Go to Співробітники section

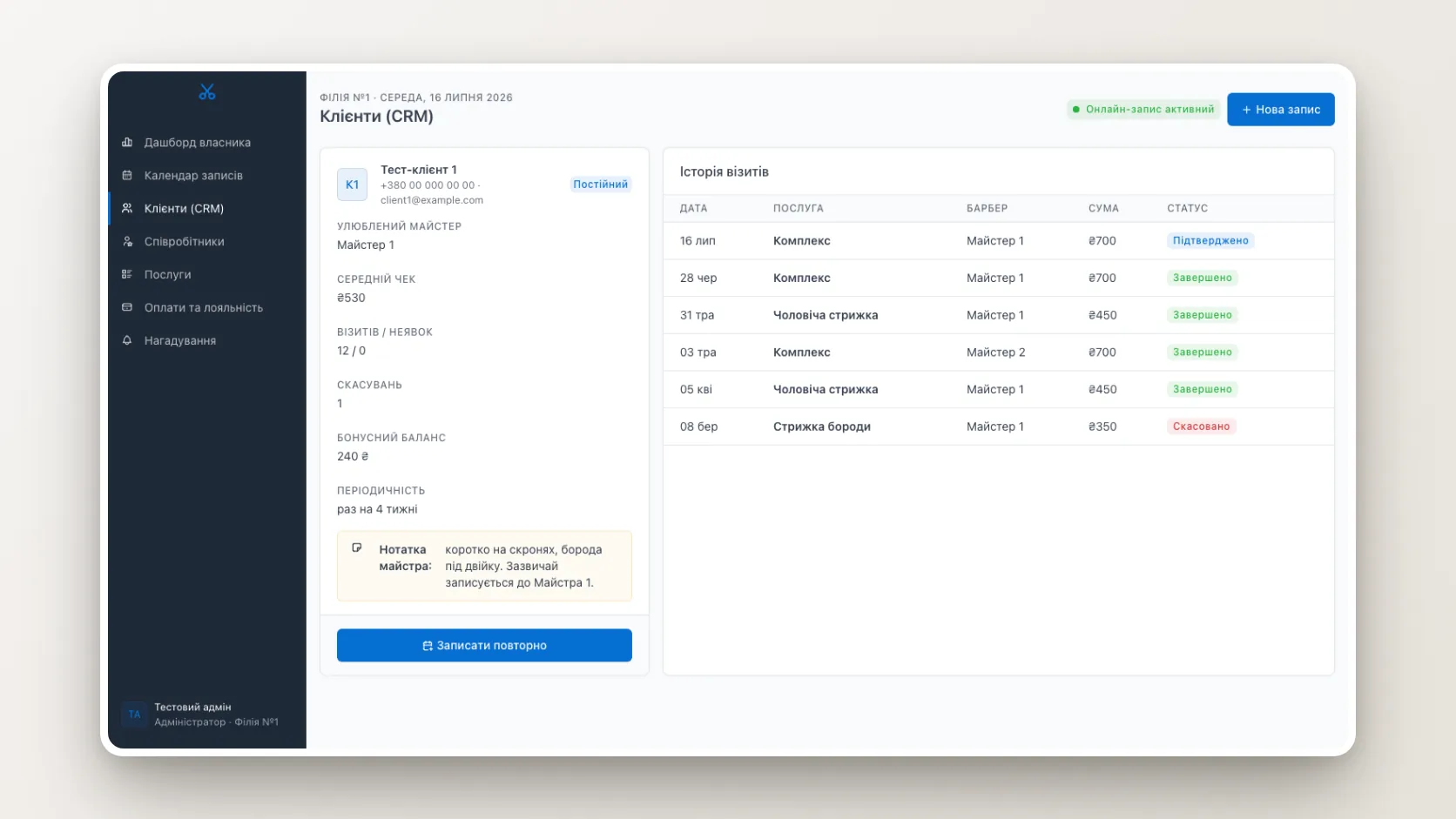[207, 241]
